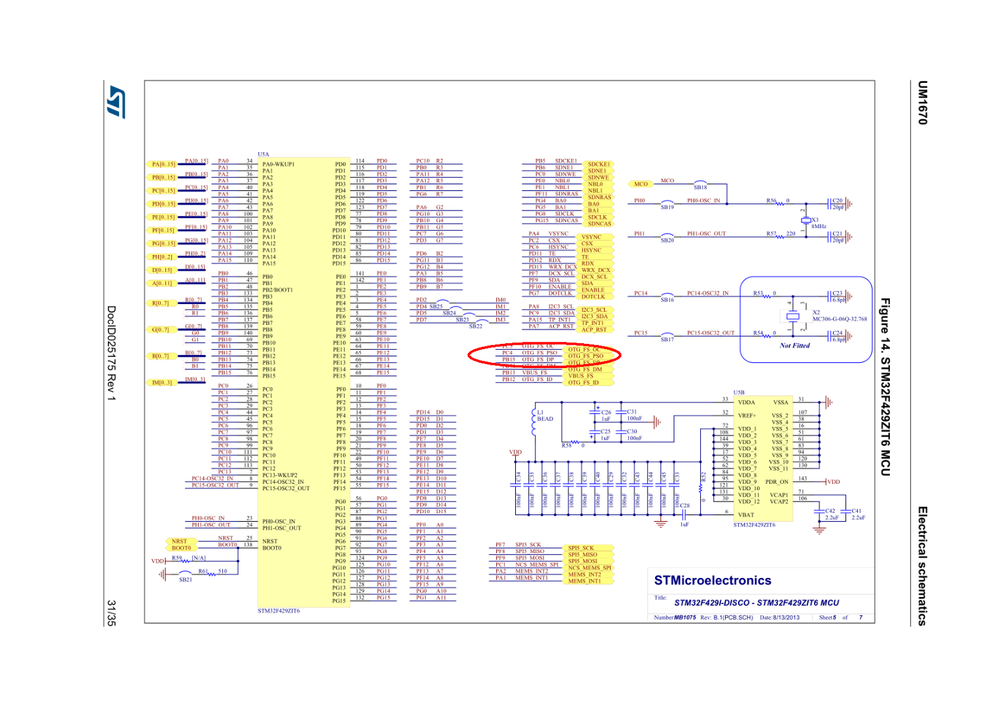Click the U5A component designator
The image size is (999, 706).
pos(263,154)
